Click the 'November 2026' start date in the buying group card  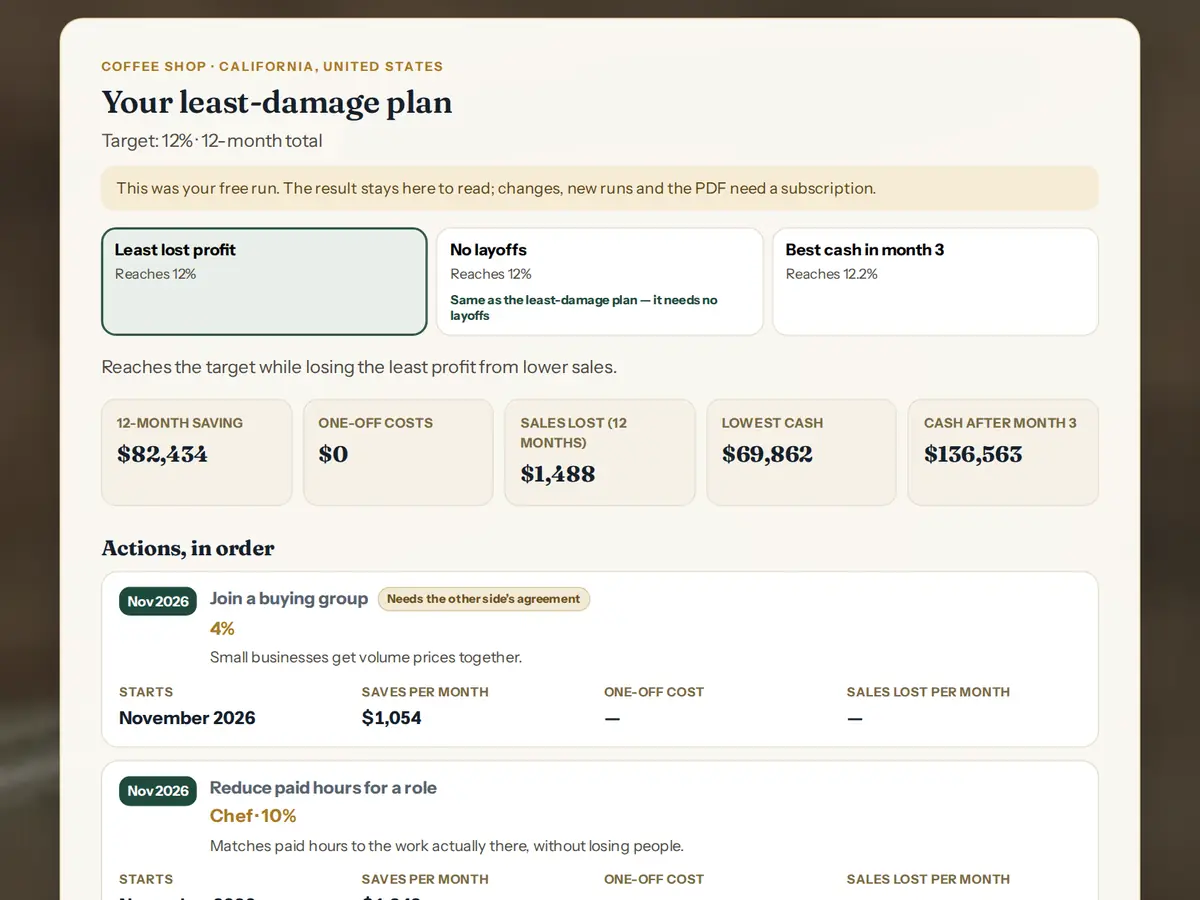tap(187, 718)
